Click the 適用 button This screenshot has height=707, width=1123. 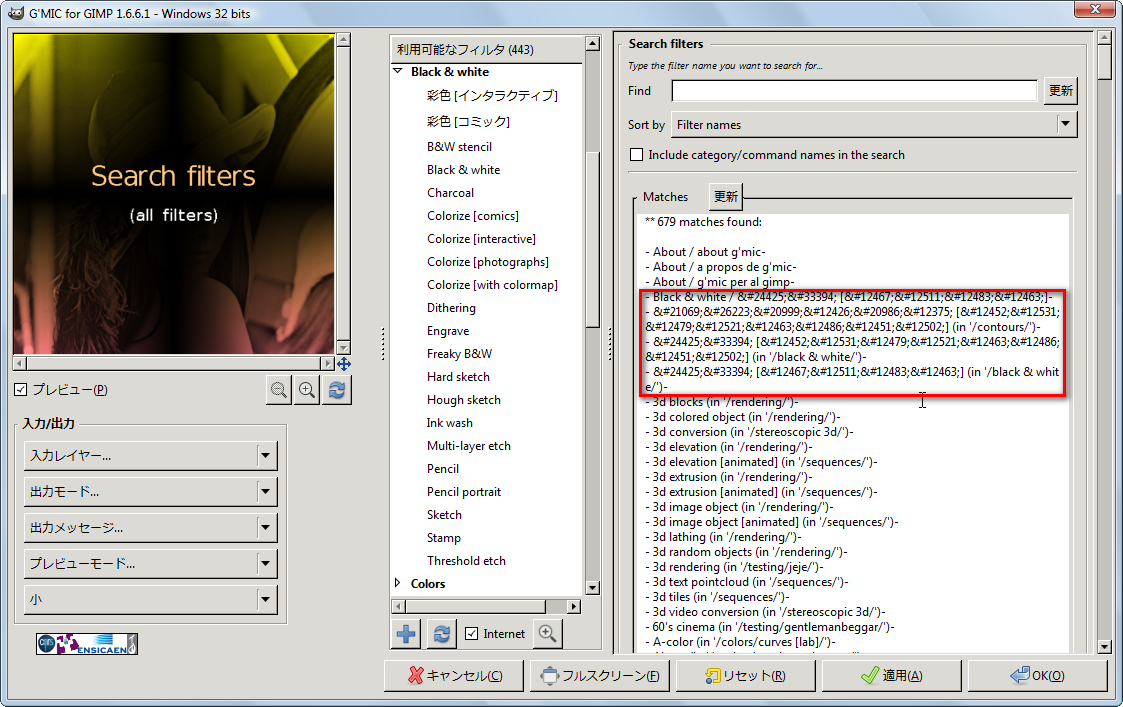pos(892,675)
